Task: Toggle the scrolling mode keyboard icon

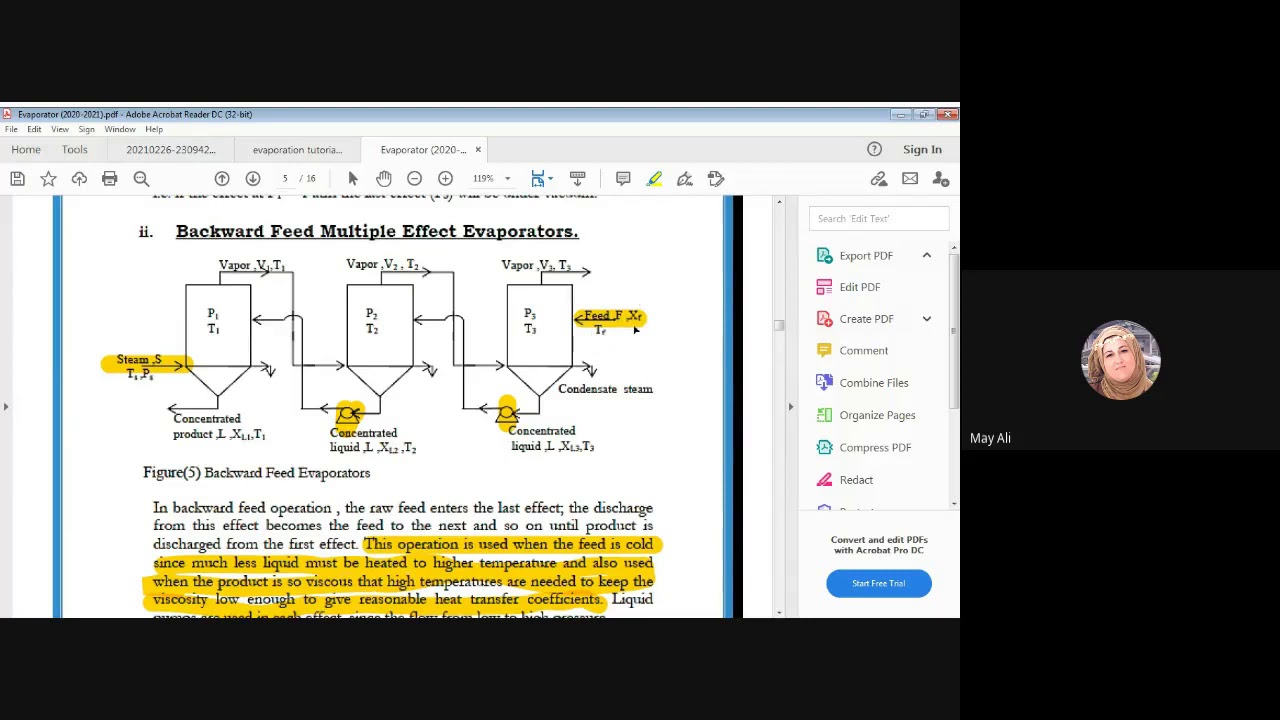Action: tap(577, 179)
